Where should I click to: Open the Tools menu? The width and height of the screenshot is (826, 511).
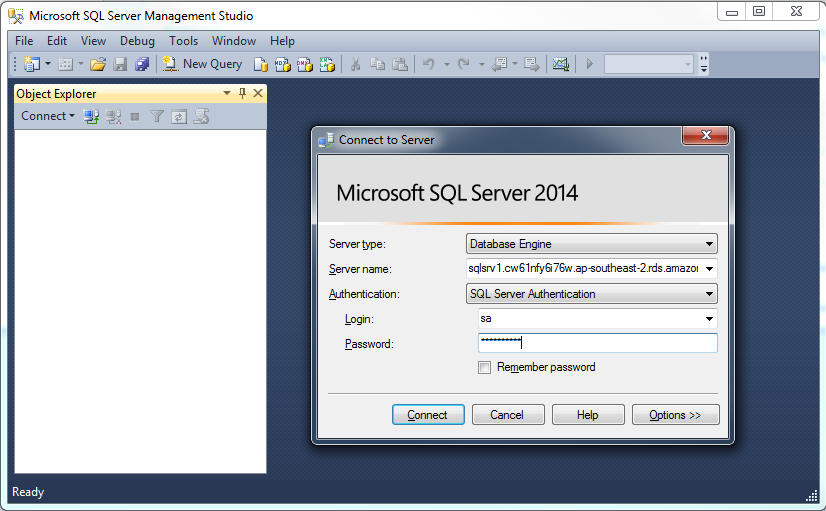pos(183,41)
